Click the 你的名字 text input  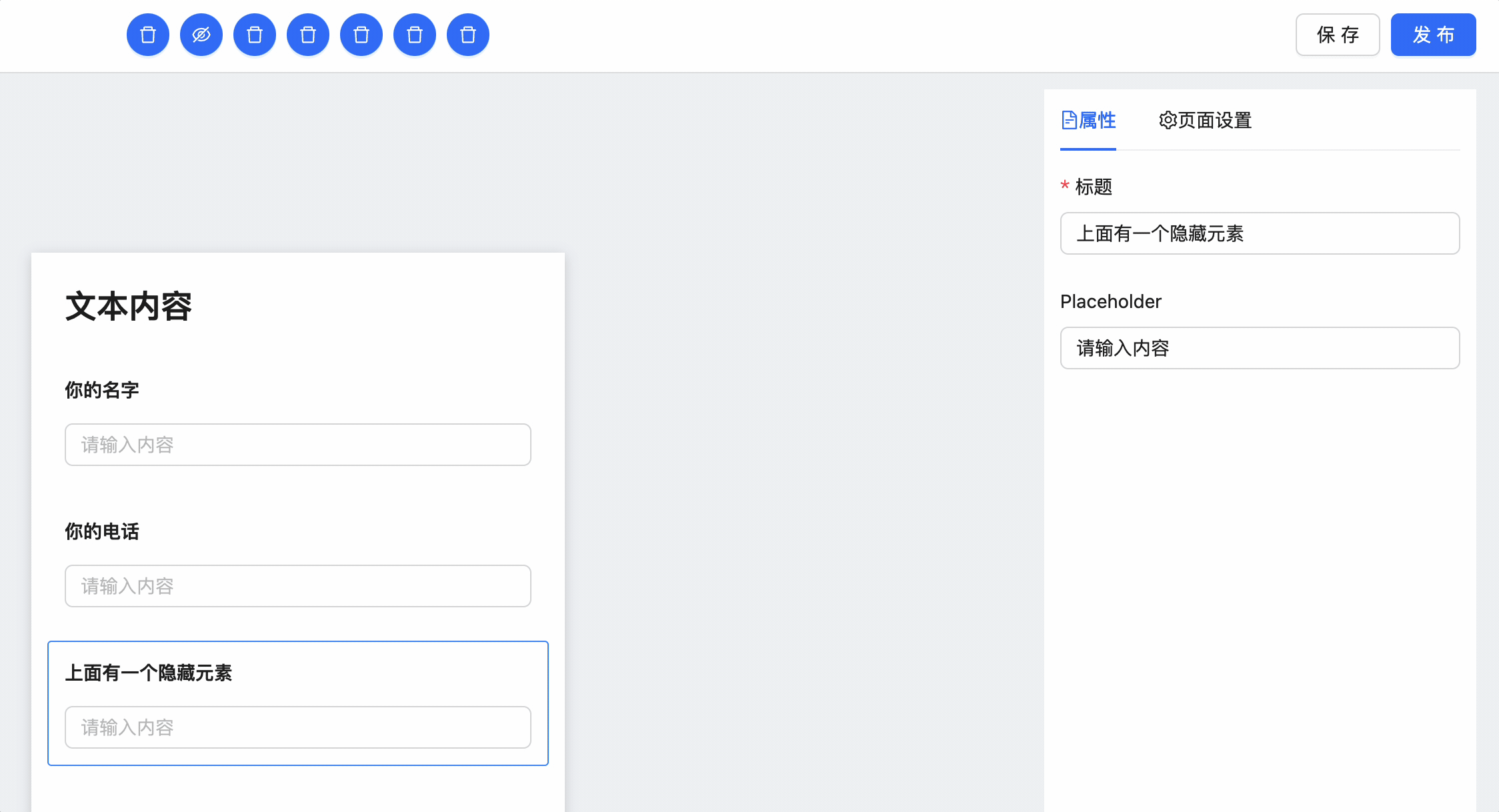[298, 445]
